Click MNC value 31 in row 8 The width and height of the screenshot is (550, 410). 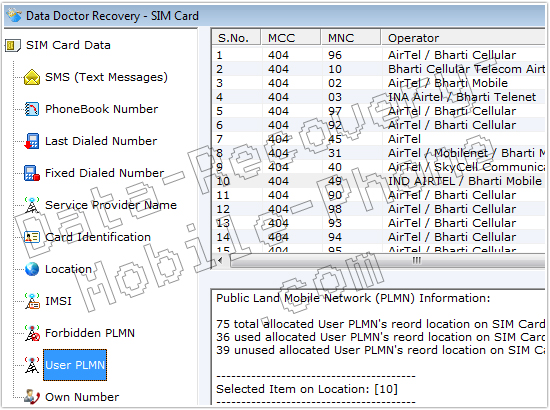pyautogui.click(x=335, y=153)
